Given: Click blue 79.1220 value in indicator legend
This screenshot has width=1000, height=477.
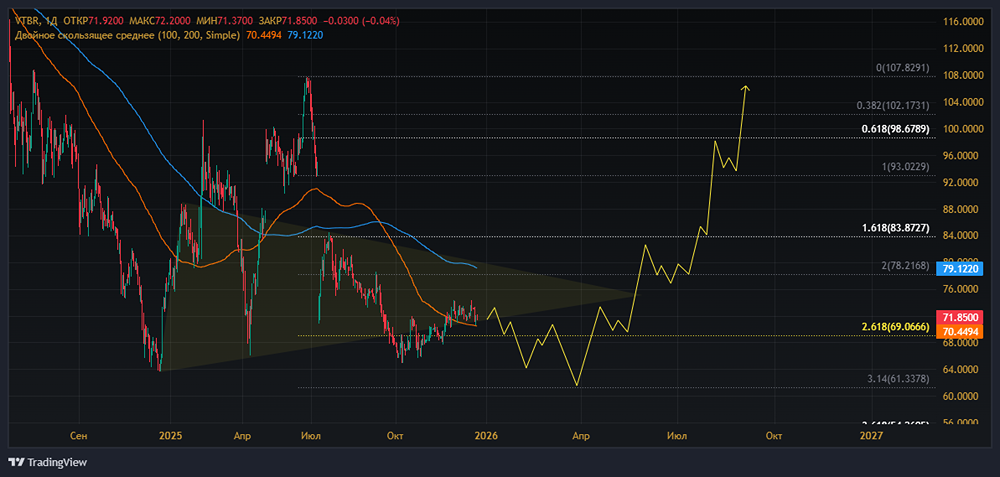Looking at the screenshot, I should [304, 35].
